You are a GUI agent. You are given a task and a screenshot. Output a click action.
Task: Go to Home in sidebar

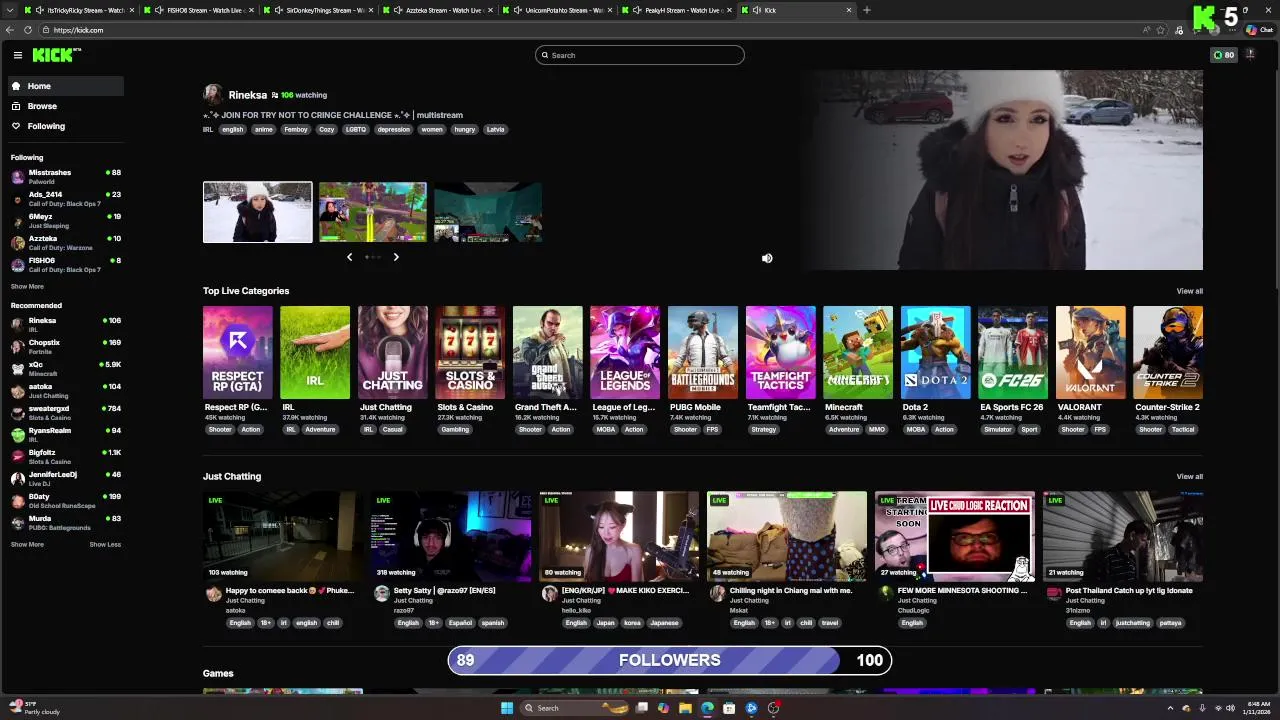(66, 86)
